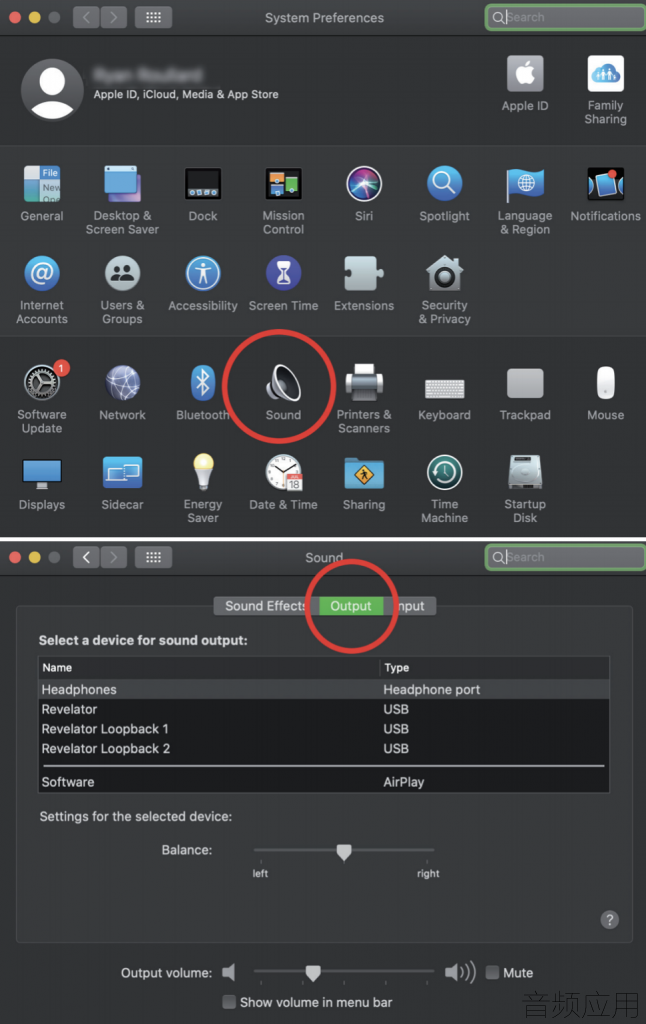Show all preferences grid in Sound window

tap(153, 557)
